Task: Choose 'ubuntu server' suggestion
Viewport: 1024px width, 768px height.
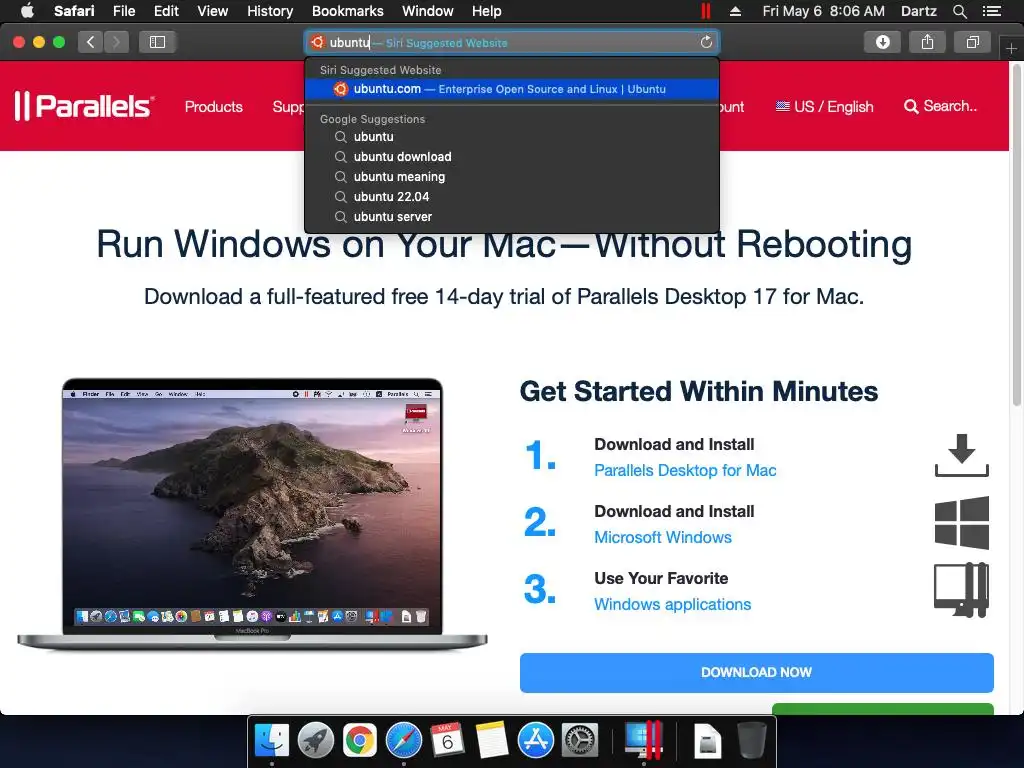Action: [512, 216]
